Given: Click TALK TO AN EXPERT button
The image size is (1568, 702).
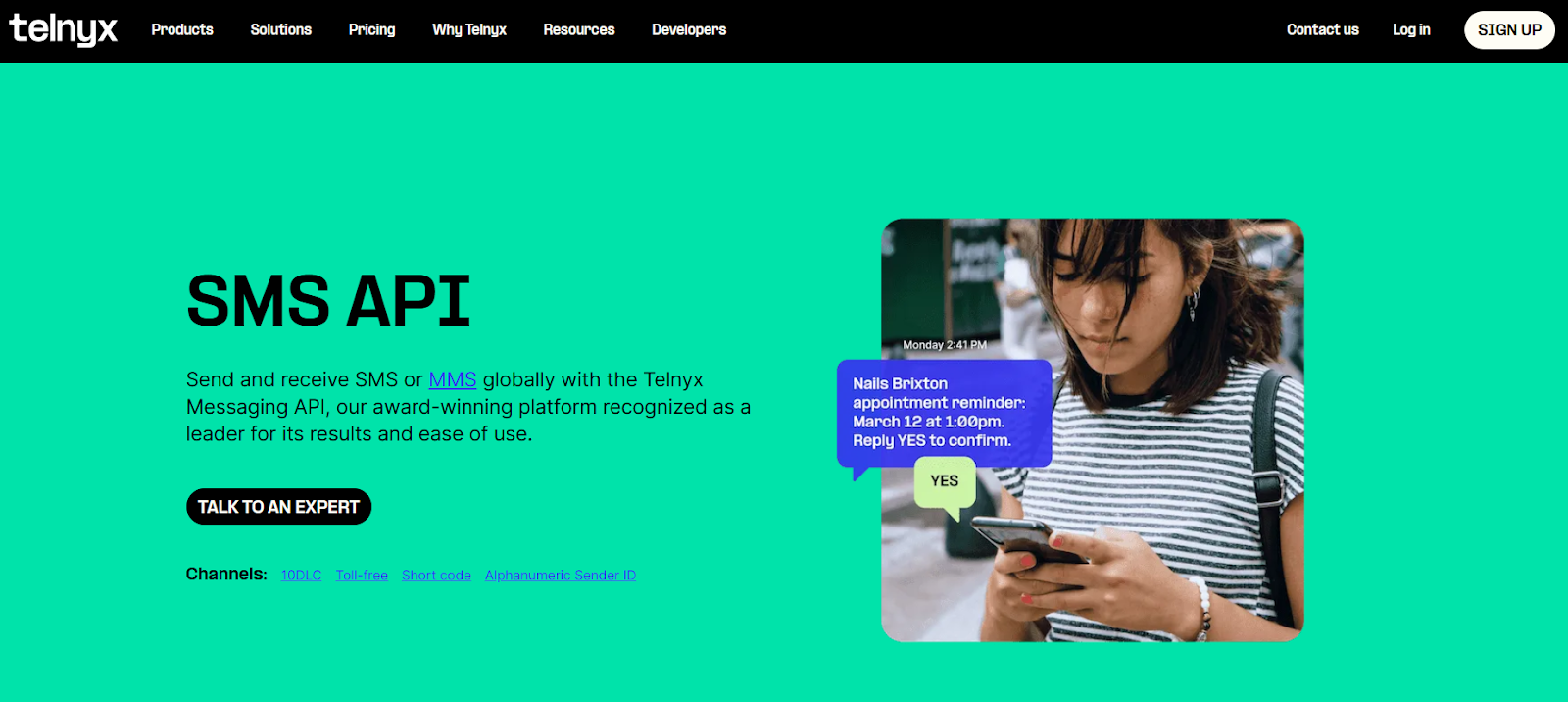Looking at the screenshot, I should [278, 507].
